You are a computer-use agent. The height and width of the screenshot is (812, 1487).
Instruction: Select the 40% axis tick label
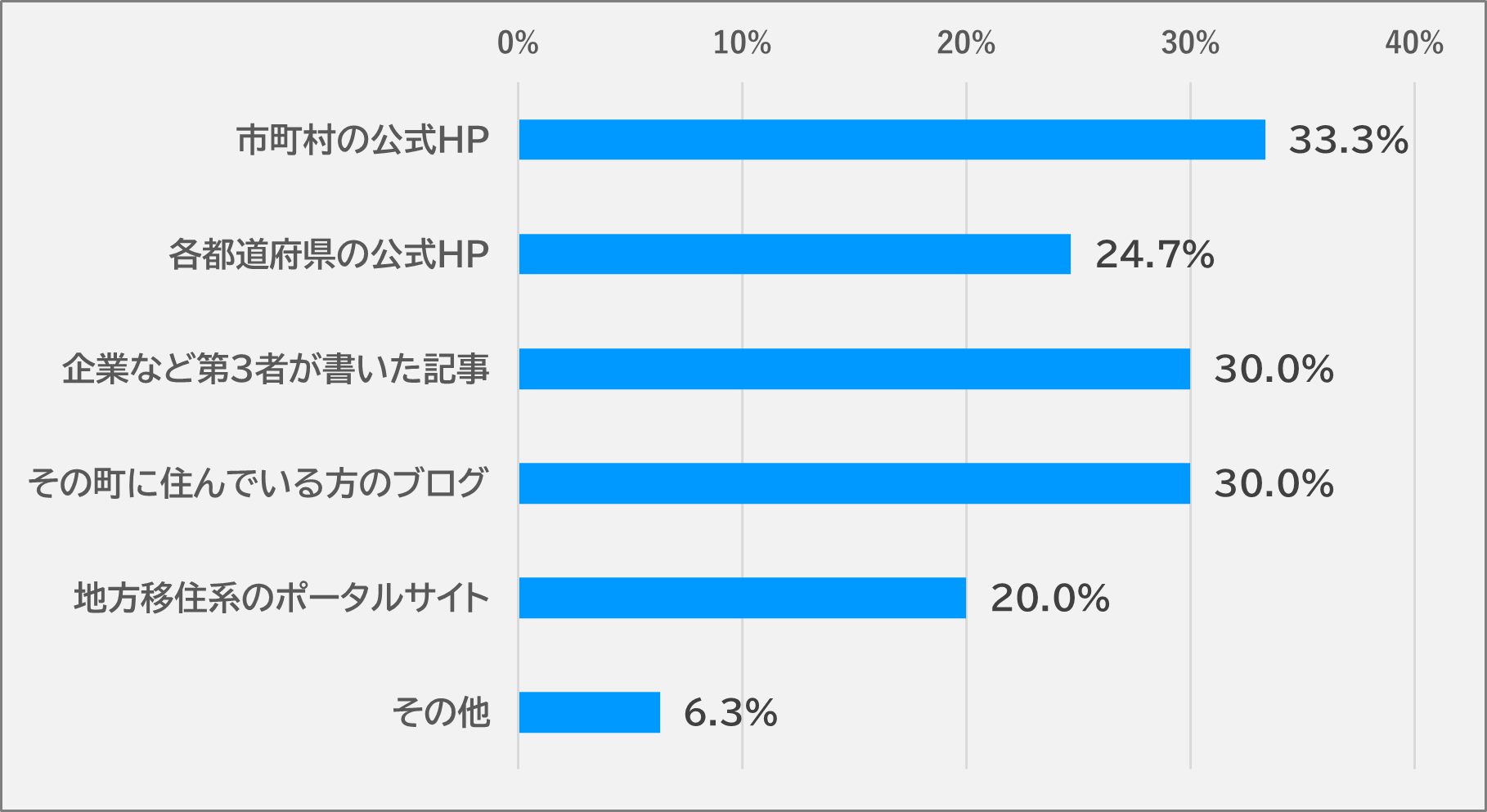(1414, 43)
